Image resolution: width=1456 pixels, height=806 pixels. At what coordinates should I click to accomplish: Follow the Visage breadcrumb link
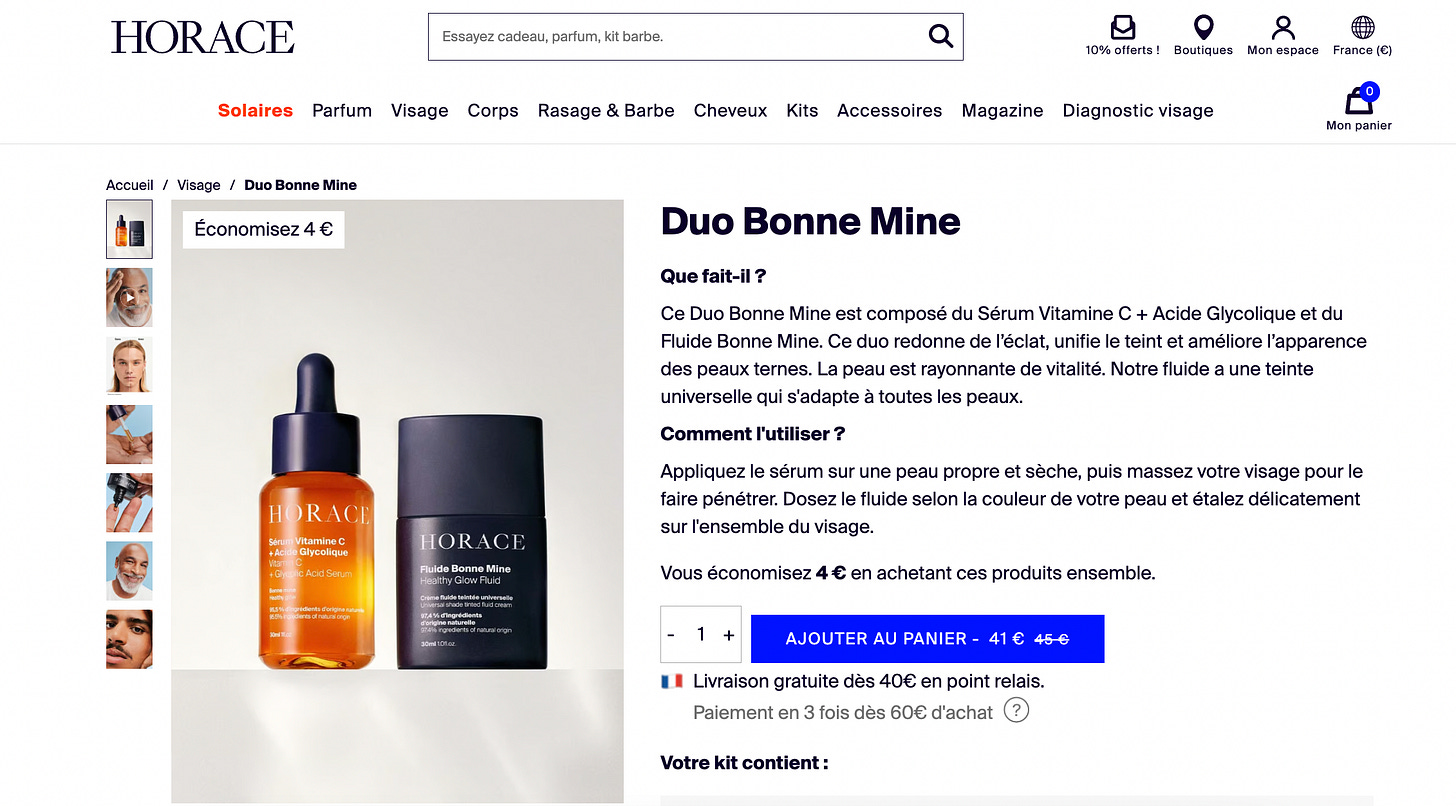tap(199, 185)
